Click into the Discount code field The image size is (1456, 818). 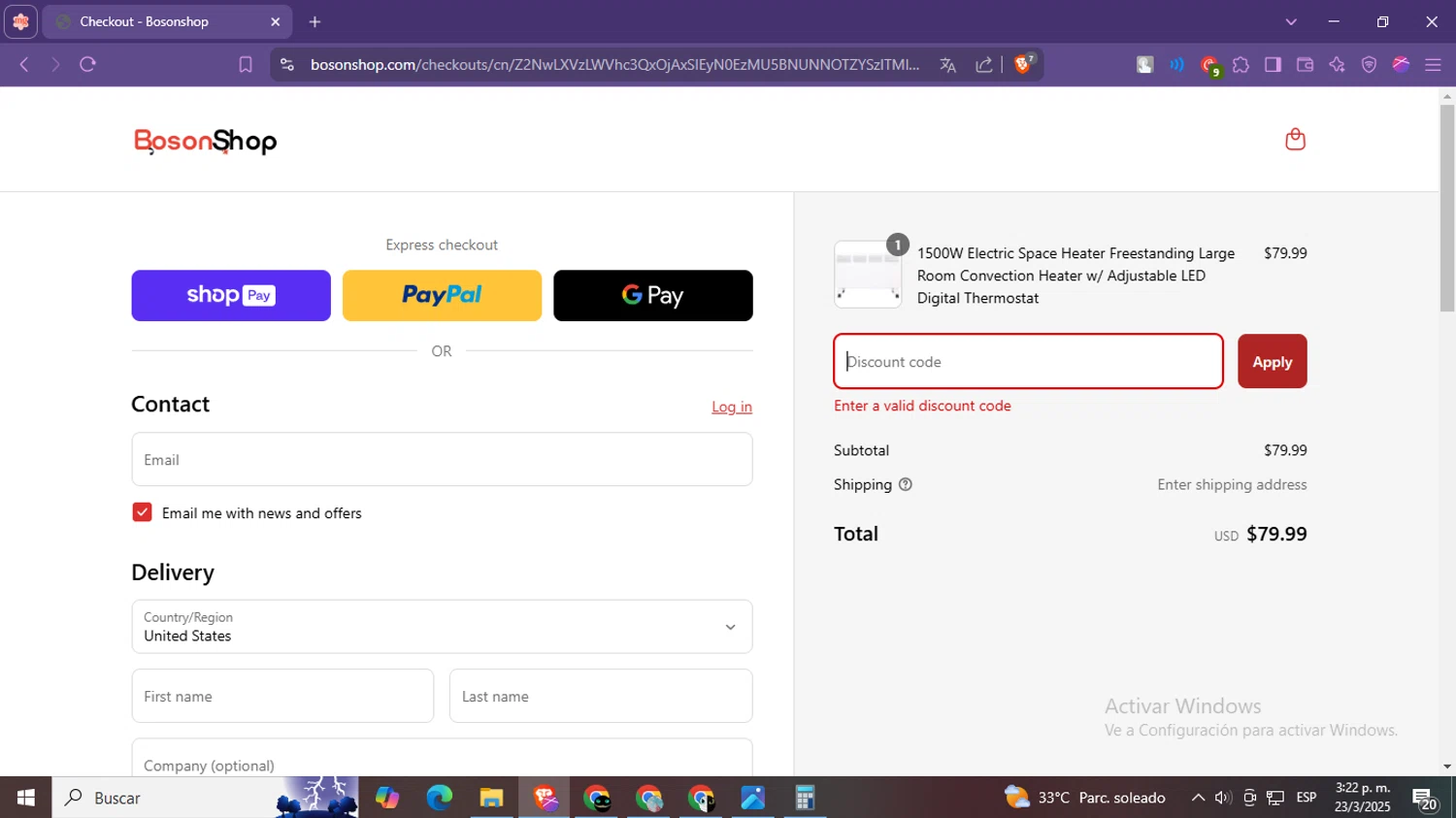pos(1028,361)
